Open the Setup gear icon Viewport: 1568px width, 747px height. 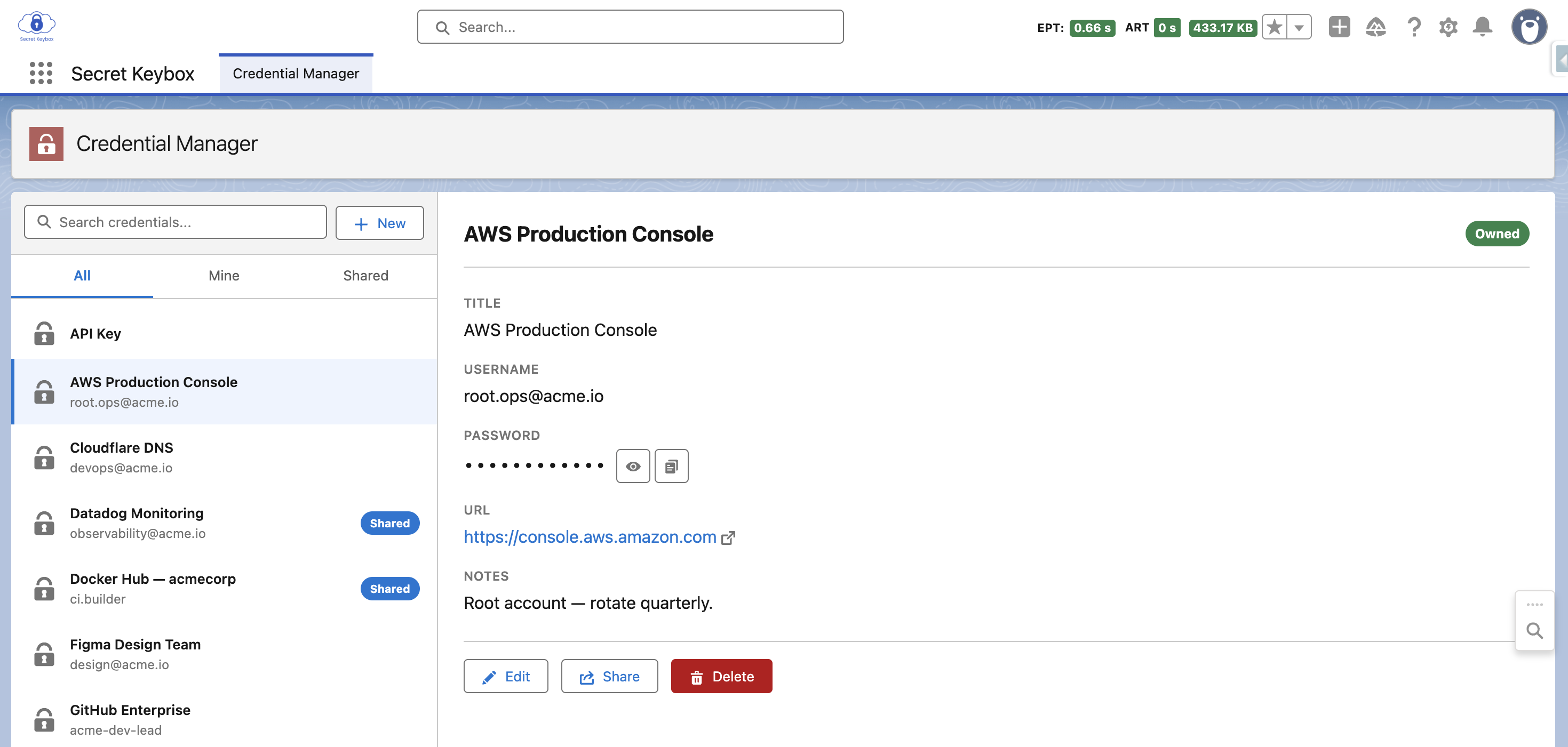tap(1448, 27)
